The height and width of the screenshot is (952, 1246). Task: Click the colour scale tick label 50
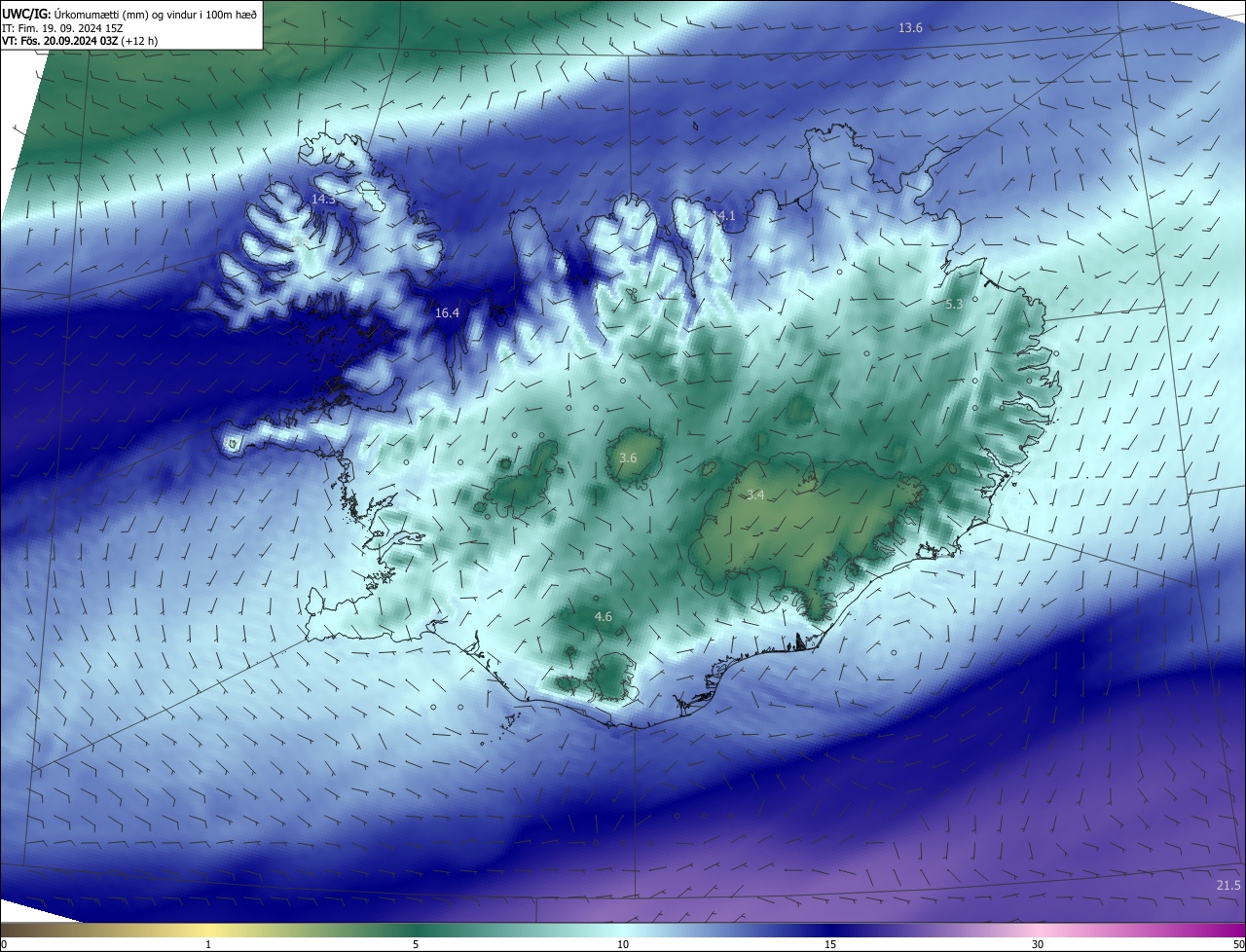click(1239, 944)
